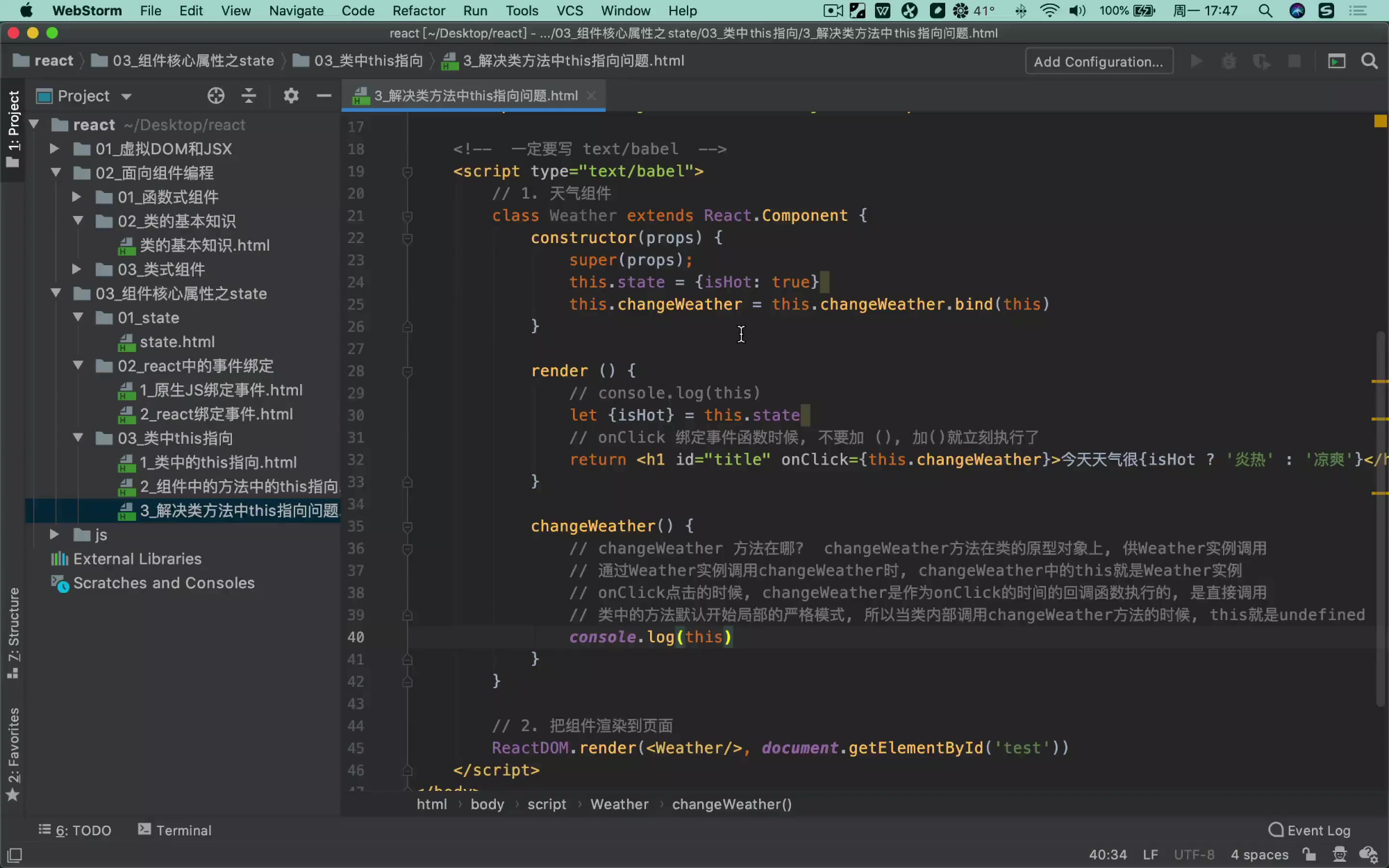Click the locate current file target icon
This screenshot has width=1389, height=868.
click(x=216, y=96)
